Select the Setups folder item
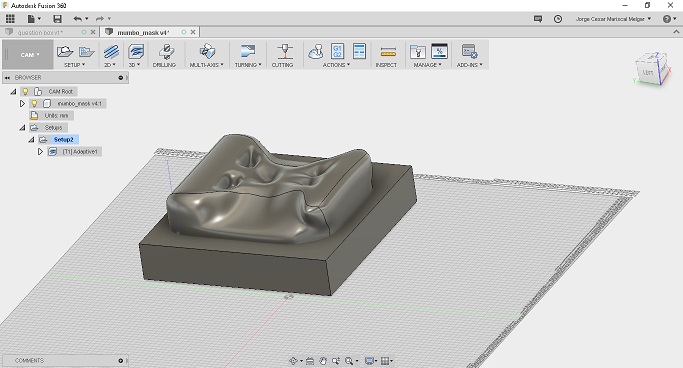 tap(53, 128)
